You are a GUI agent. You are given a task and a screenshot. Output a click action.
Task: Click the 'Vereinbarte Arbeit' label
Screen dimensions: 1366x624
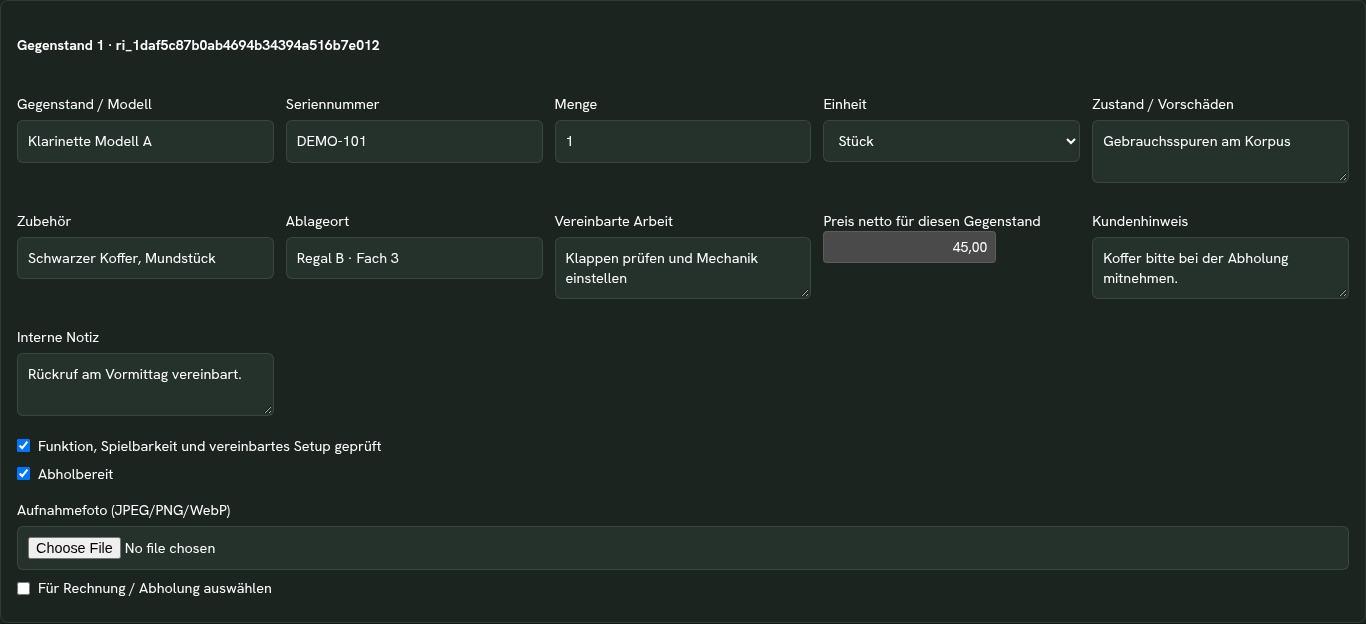click(614, 221)
